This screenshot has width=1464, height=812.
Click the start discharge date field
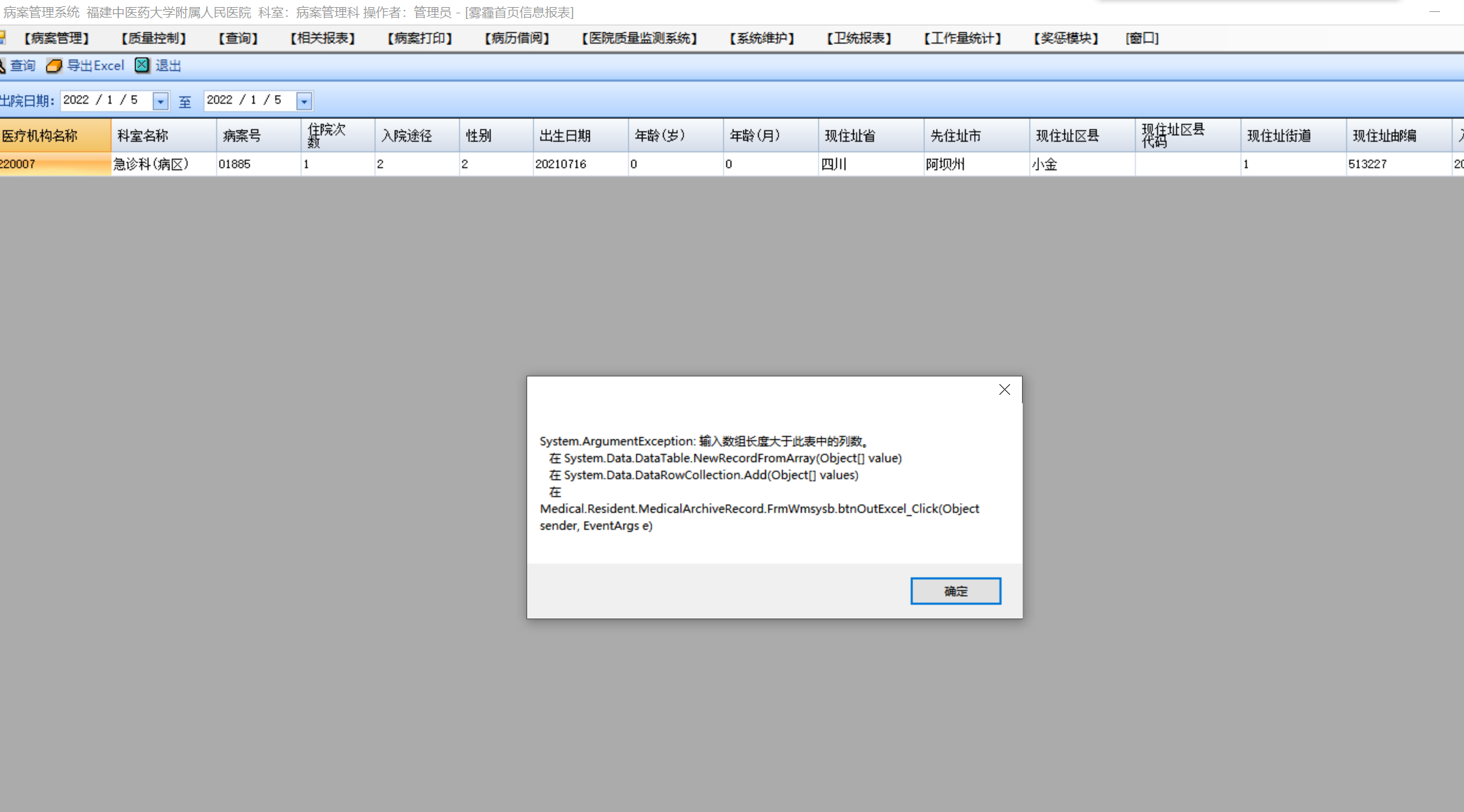[106, 101]
